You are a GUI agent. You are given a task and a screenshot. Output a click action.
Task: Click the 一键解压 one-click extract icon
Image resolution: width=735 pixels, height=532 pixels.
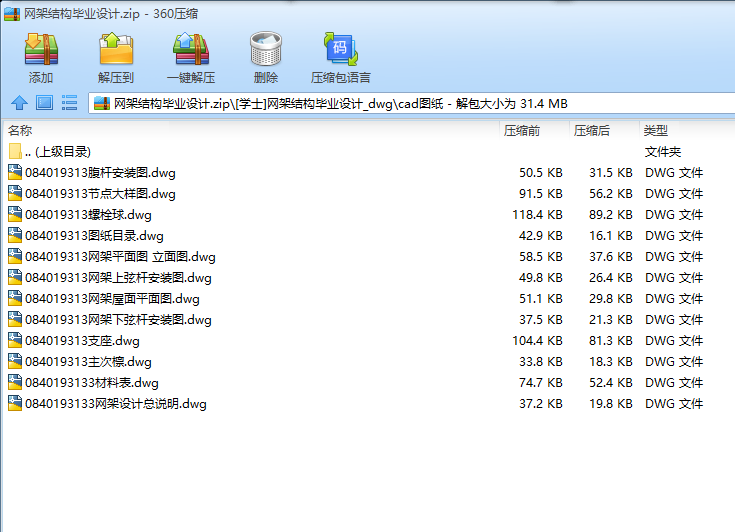191,49
